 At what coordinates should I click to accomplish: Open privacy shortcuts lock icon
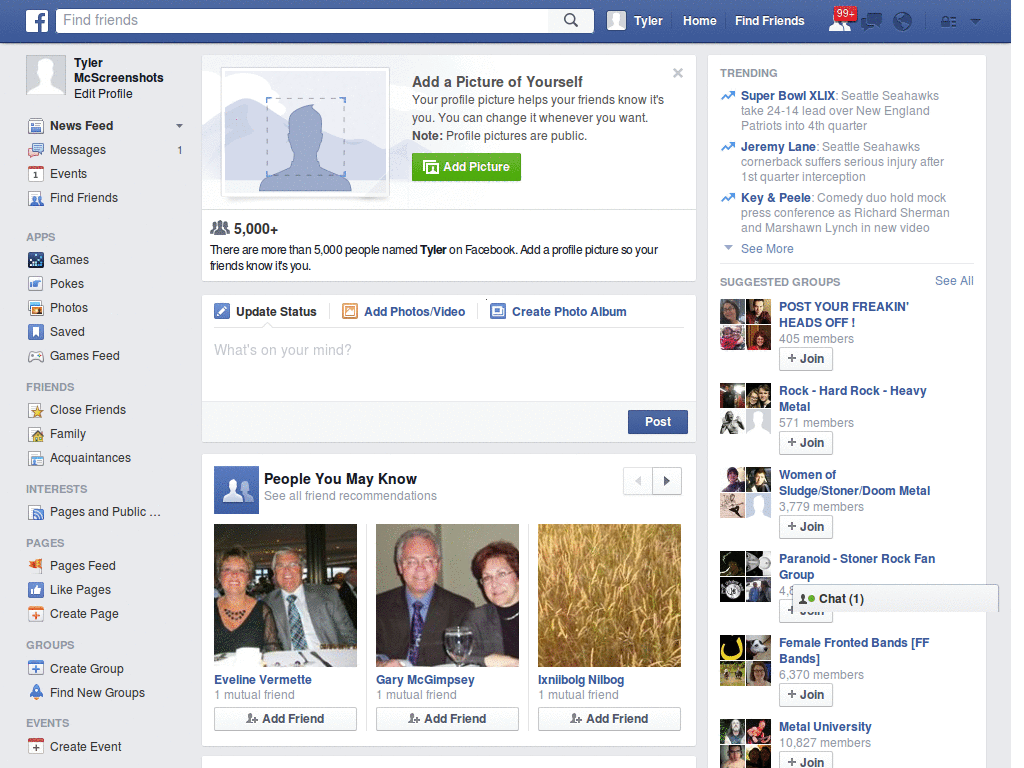tap(948, 22)
